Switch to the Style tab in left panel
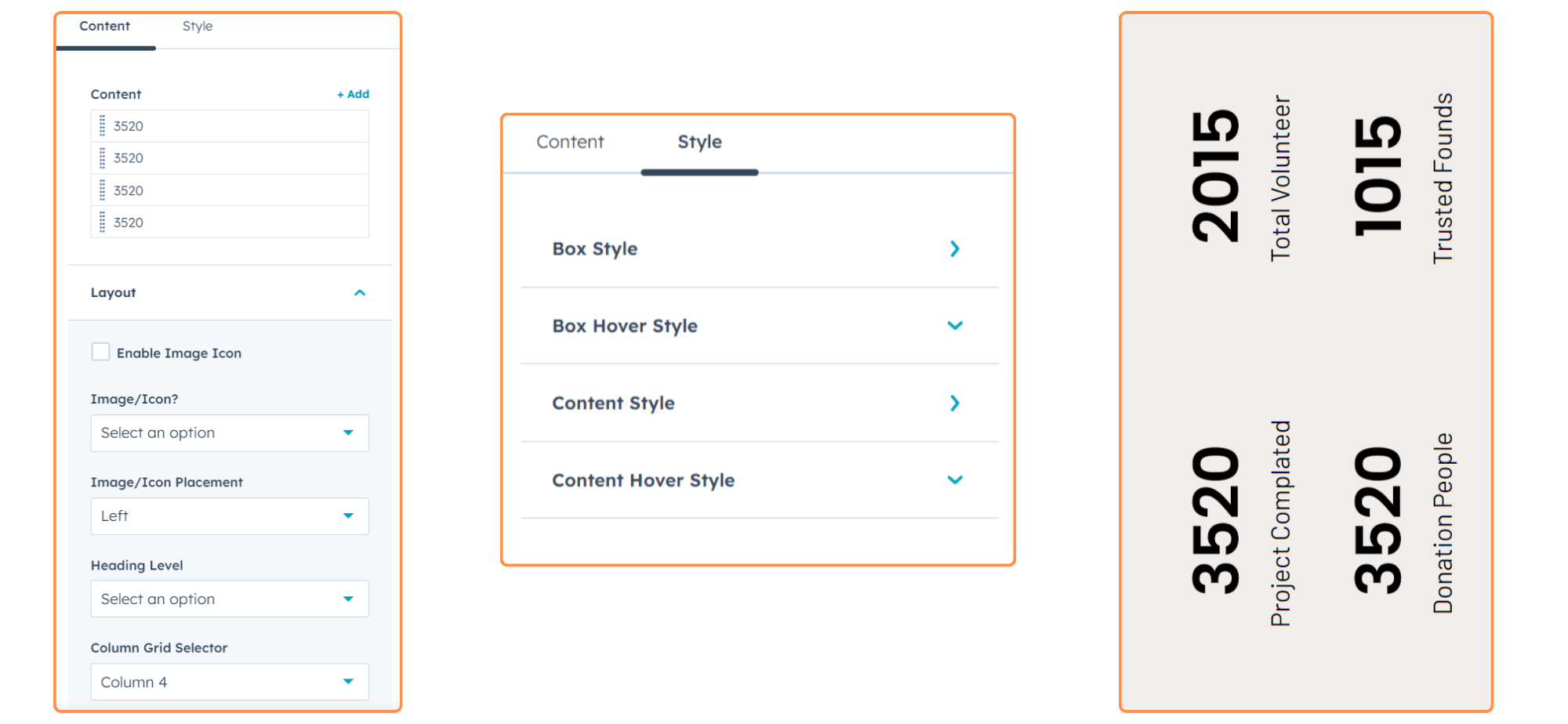This screenshot has width=1568, height=724. pos(198,27)
